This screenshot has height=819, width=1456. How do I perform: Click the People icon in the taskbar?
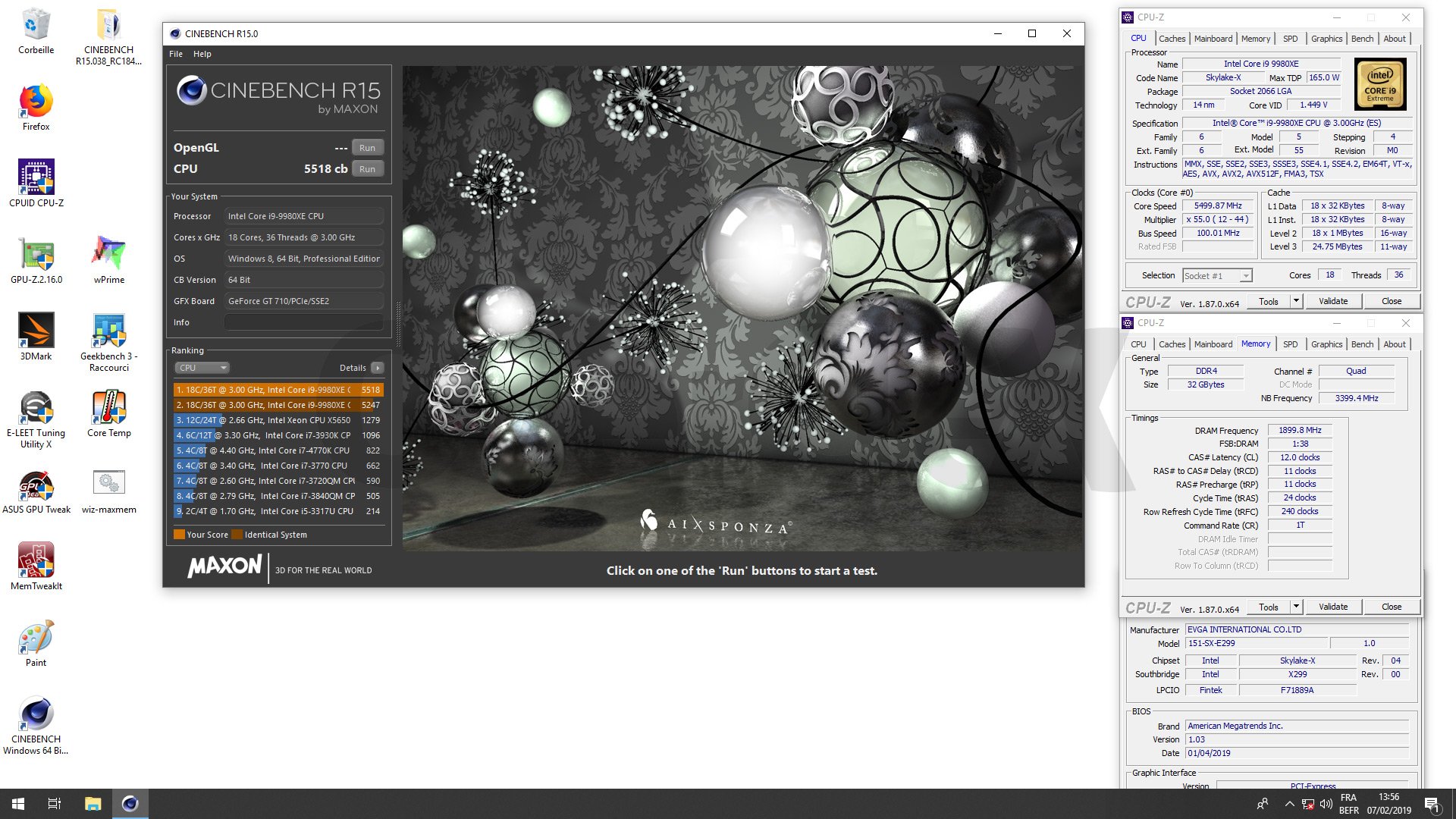pos(1263,804)
